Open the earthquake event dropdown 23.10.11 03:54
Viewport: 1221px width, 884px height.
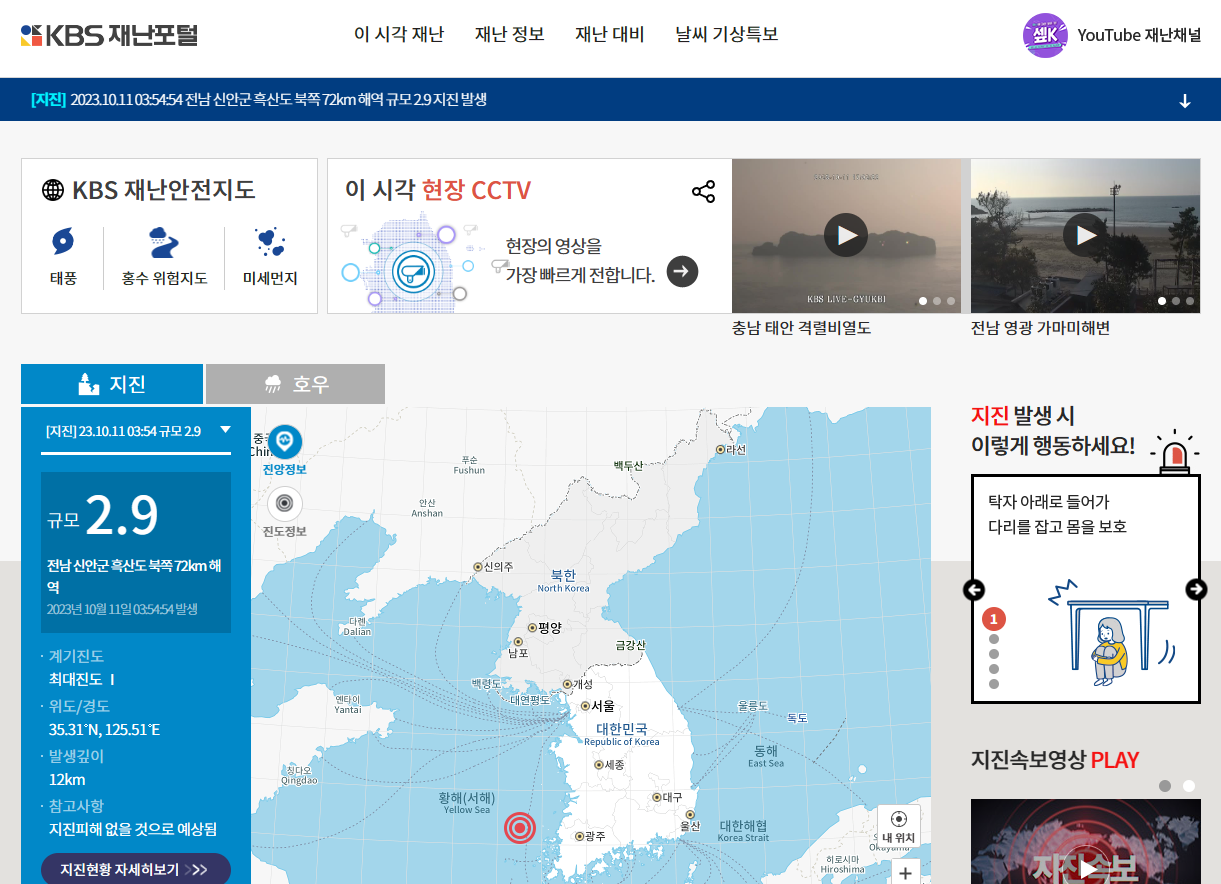136,431
